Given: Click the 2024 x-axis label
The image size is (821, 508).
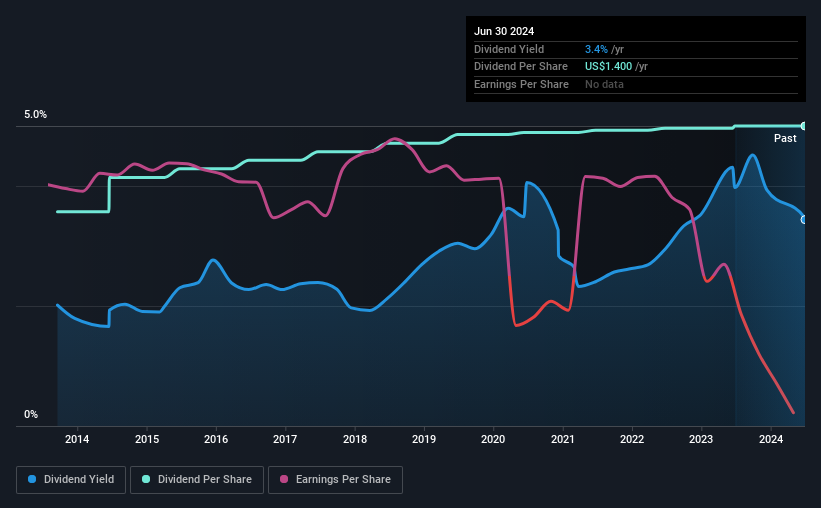Looking at the screenshot, I should click(771, 439).
